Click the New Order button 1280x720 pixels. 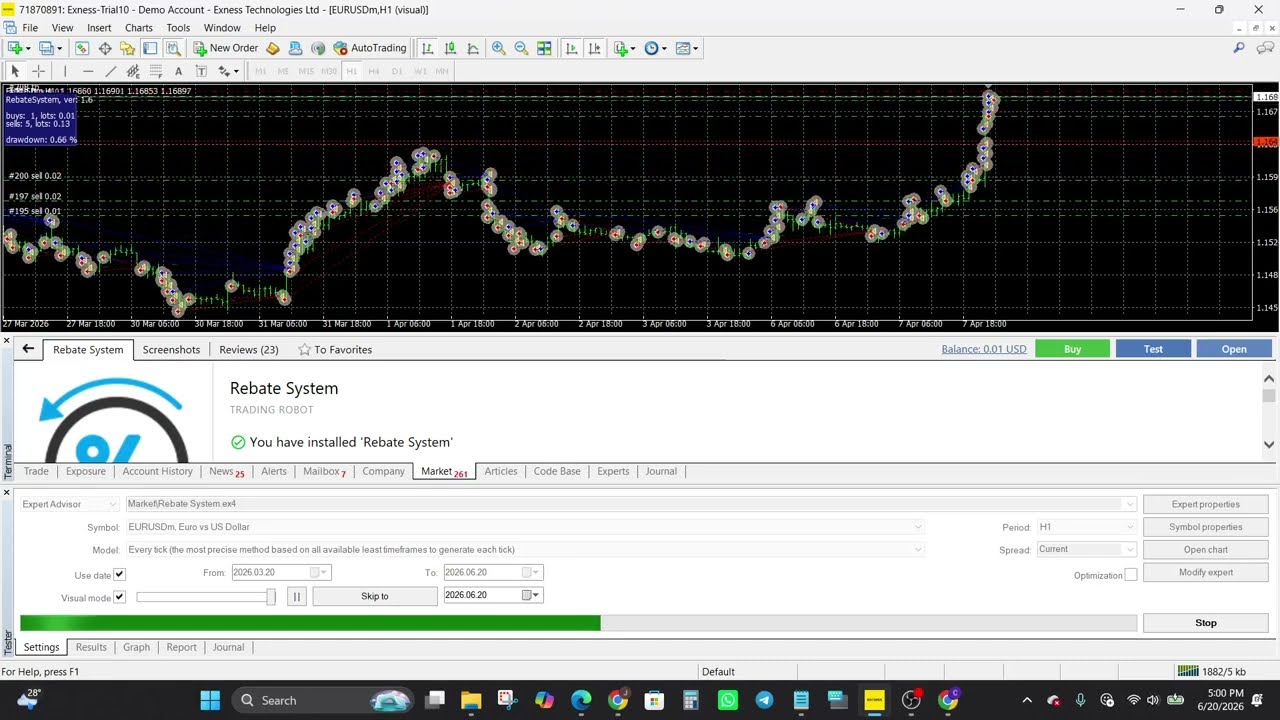pos(226,48)
